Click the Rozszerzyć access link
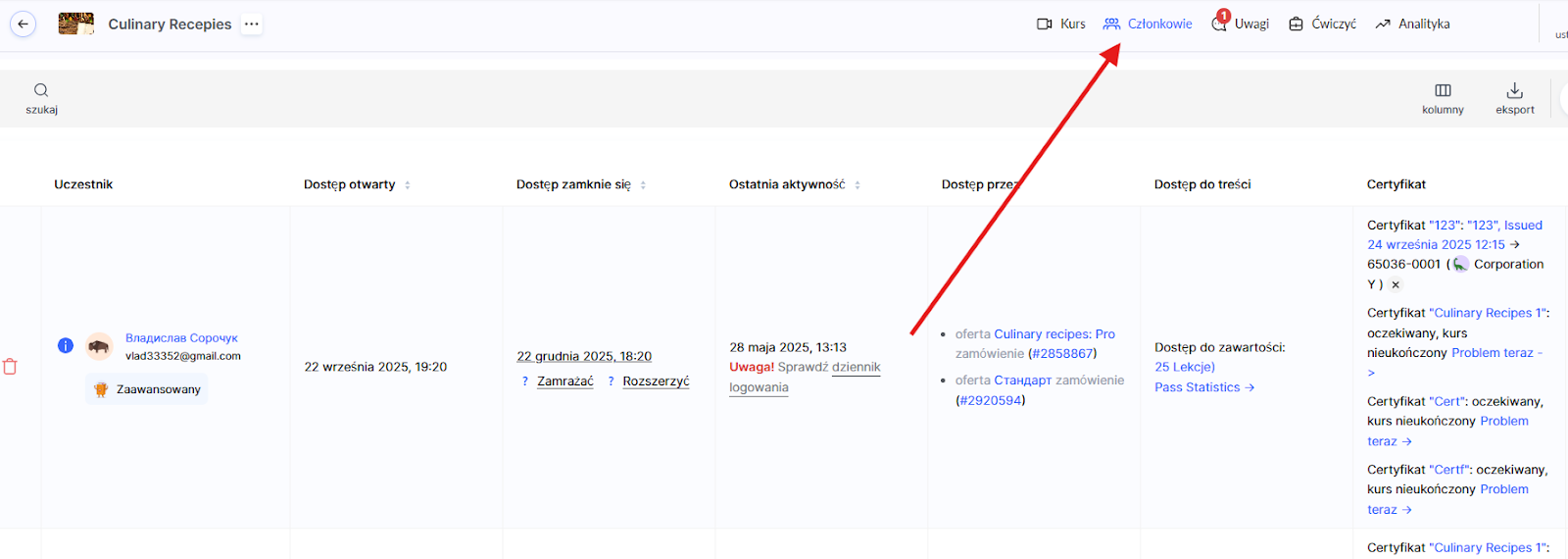 pos(656,381)
